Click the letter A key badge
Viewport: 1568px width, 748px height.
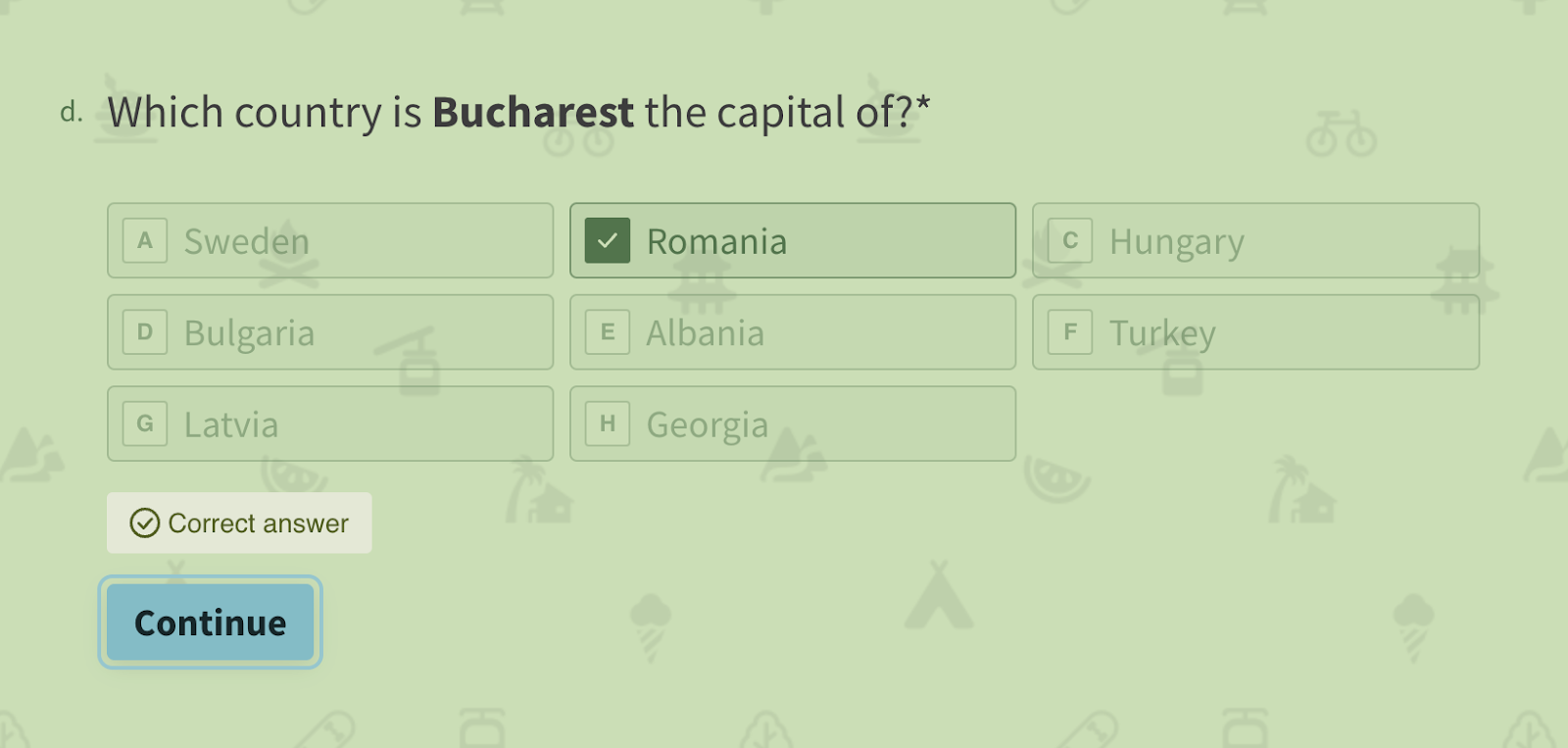[145, 240]
